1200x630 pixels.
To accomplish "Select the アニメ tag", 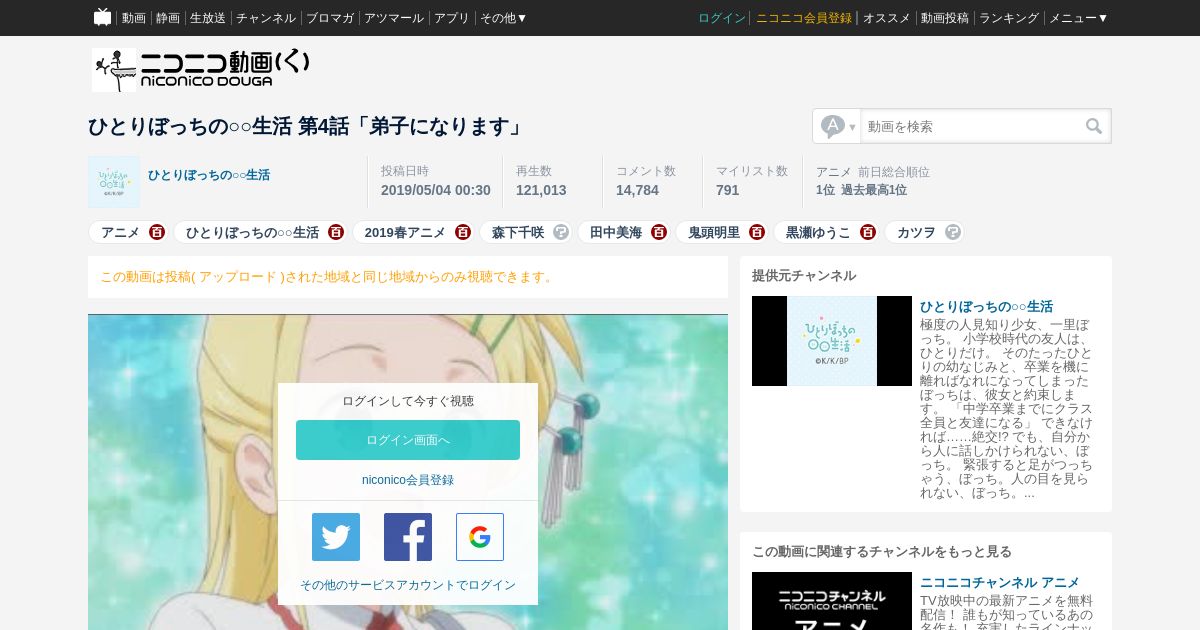I will [x=120, y=232].
